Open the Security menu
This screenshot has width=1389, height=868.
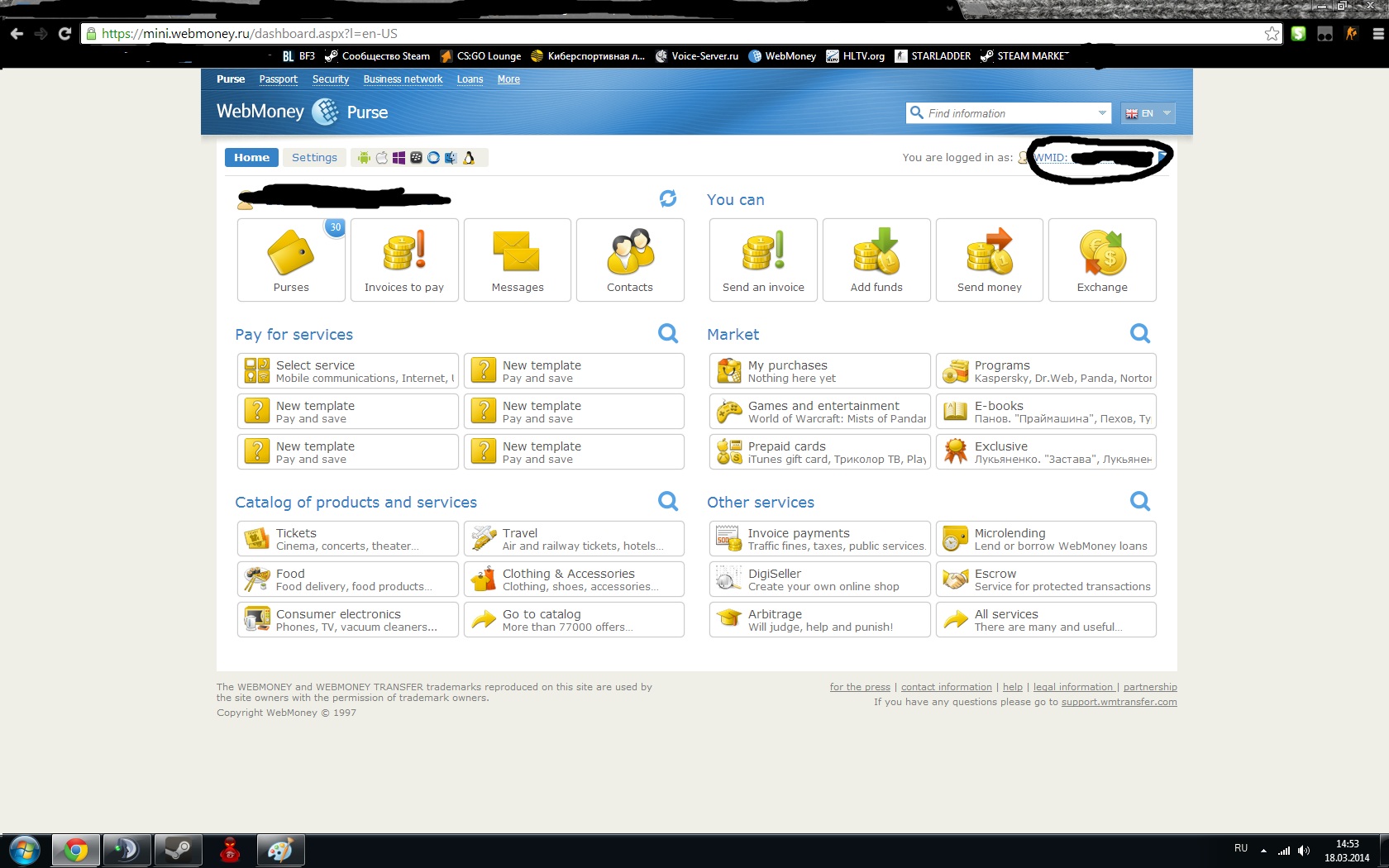click(x=331, y=79)
